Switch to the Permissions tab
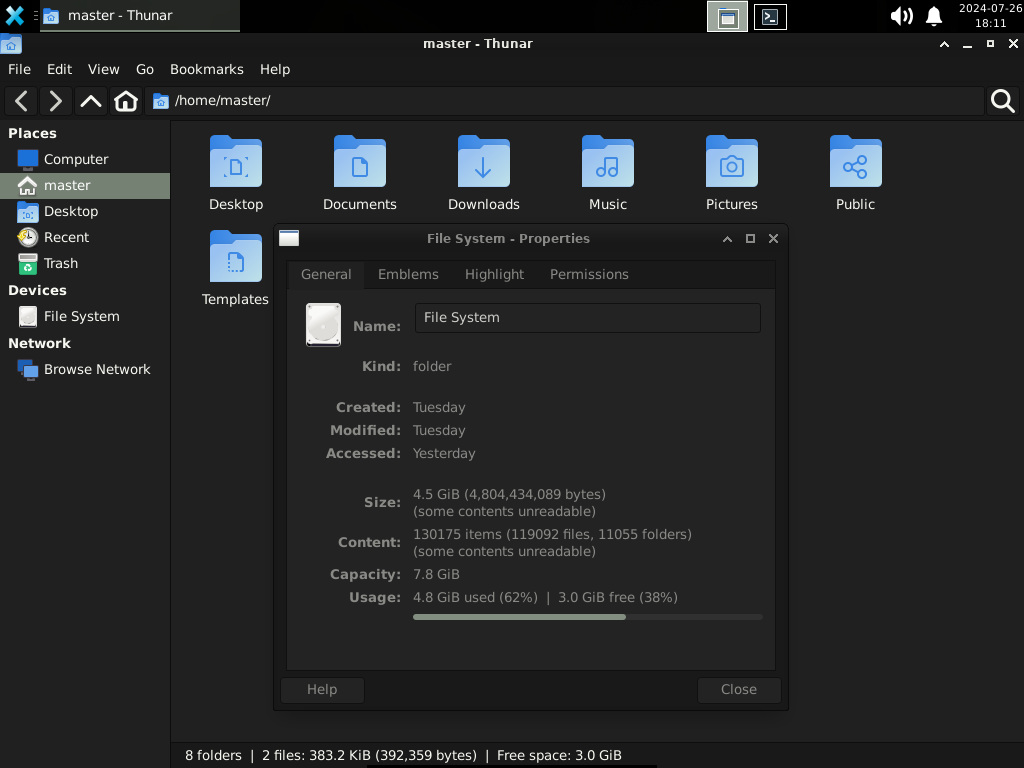This screenshot has height=768, width=1024. point(589,274)
